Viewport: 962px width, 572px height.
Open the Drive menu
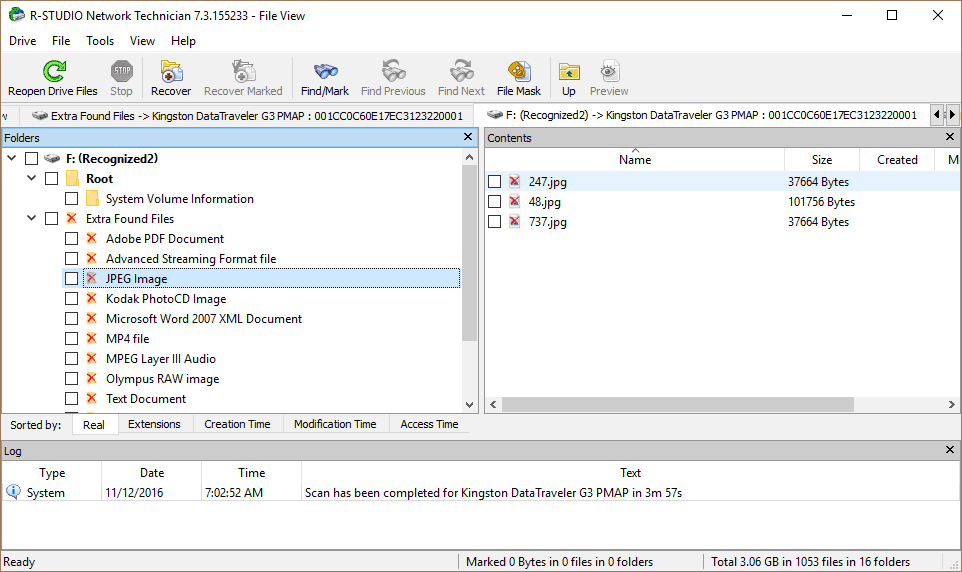click(x=23, y=41)
